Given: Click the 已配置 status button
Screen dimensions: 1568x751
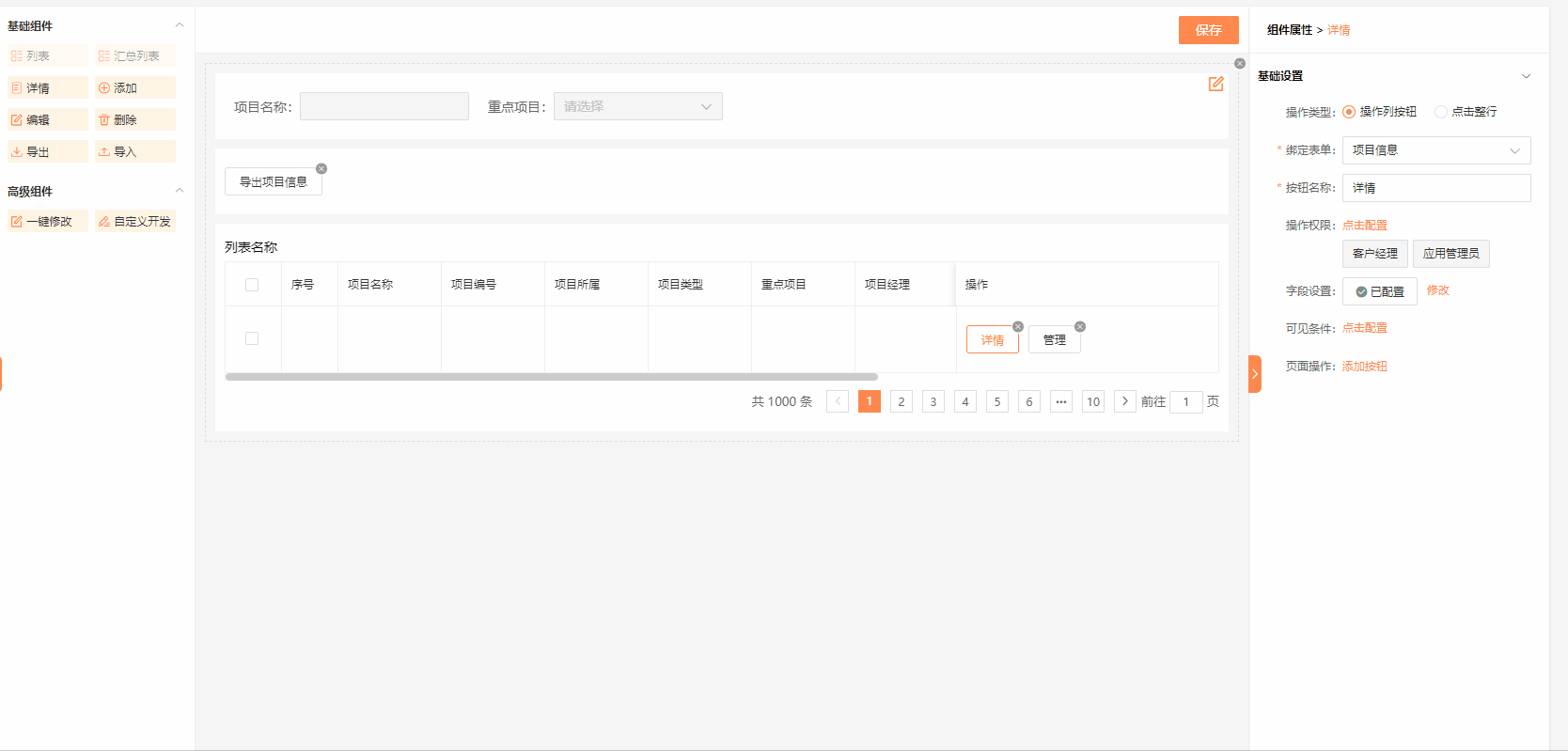Looking at the screenshot, I should (x=1380, y=292).
